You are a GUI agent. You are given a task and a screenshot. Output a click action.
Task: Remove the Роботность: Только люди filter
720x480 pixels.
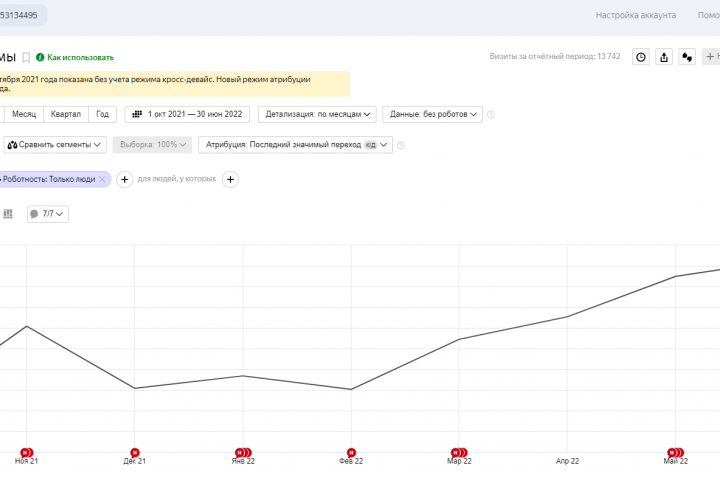(102, 180)
